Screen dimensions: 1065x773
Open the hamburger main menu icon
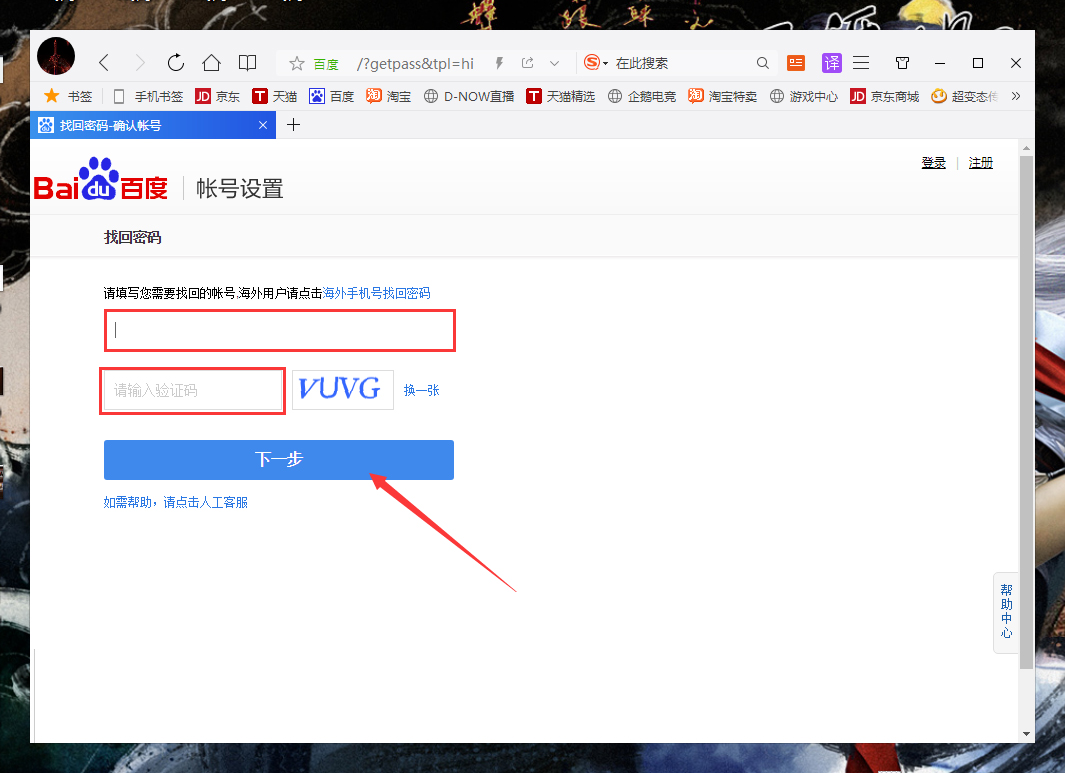click(x=861, y=62)
